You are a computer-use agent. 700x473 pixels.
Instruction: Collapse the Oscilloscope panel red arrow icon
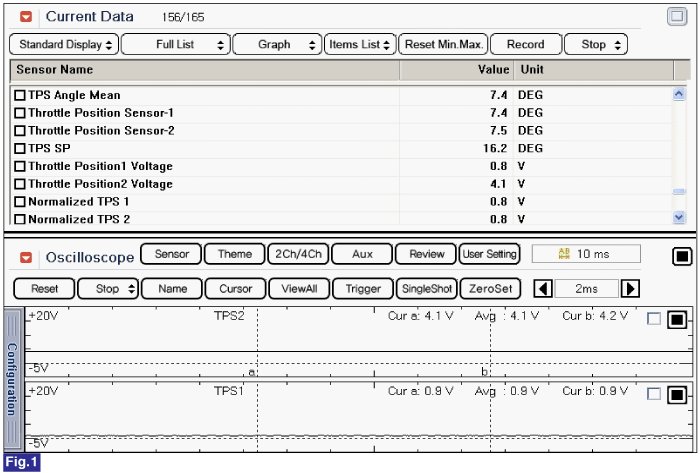coord(26,257)
